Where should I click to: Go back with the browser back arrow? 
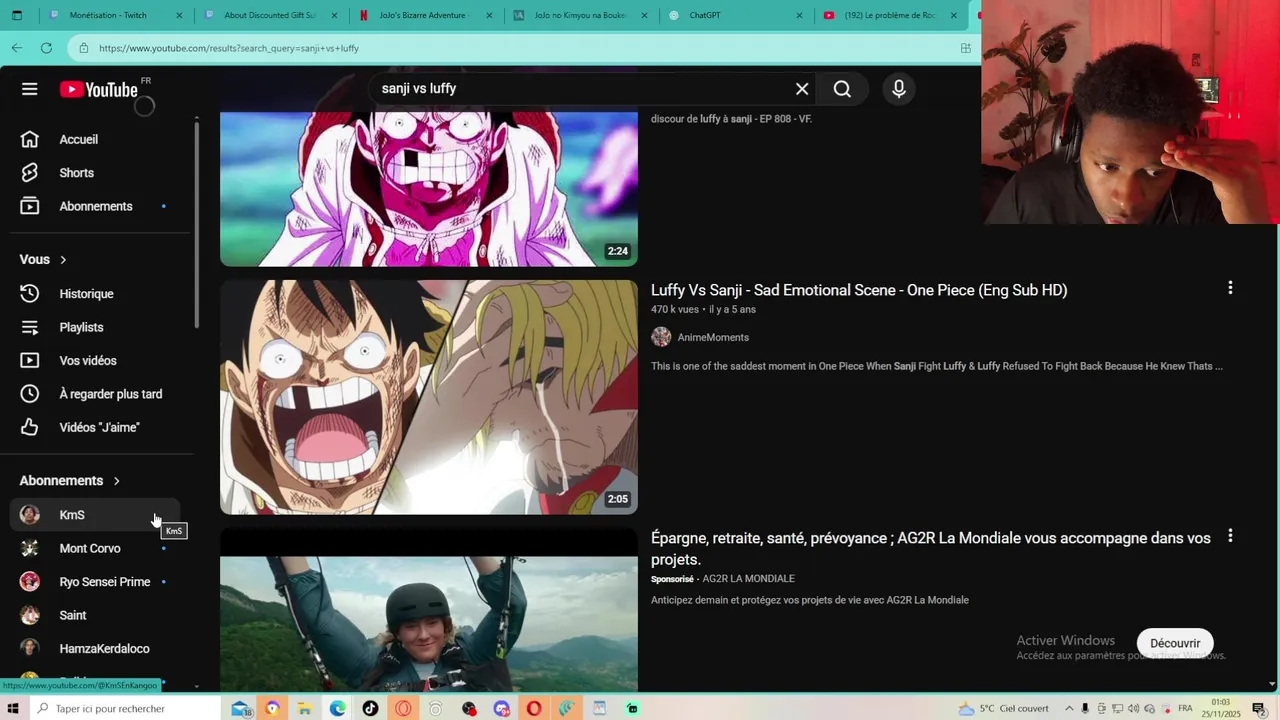point(17,48)
